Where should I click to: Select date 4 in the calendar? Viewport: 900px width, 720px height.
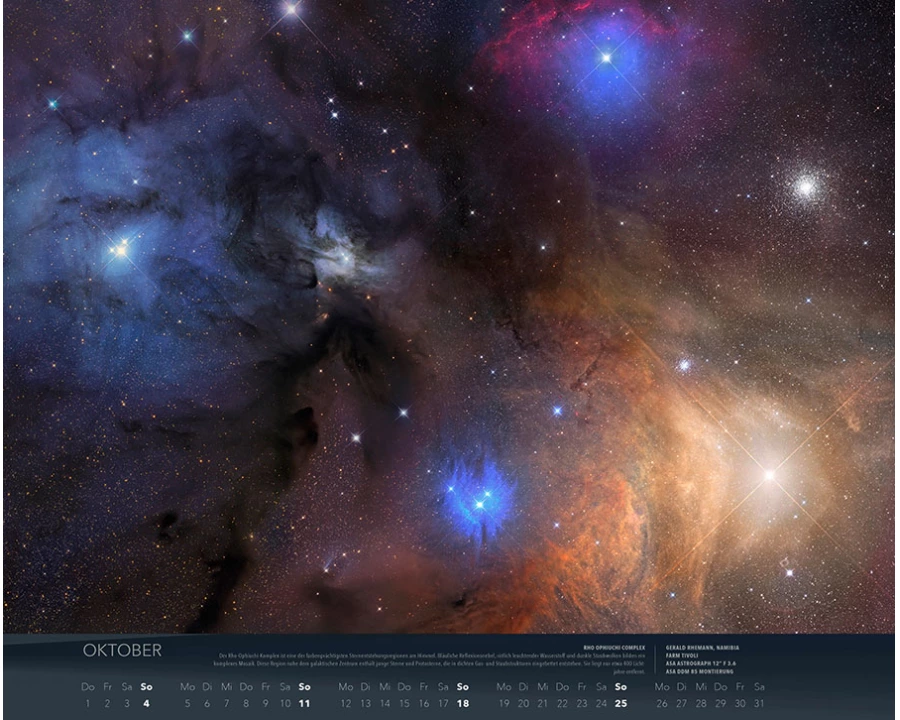click(x=146, y=703)
